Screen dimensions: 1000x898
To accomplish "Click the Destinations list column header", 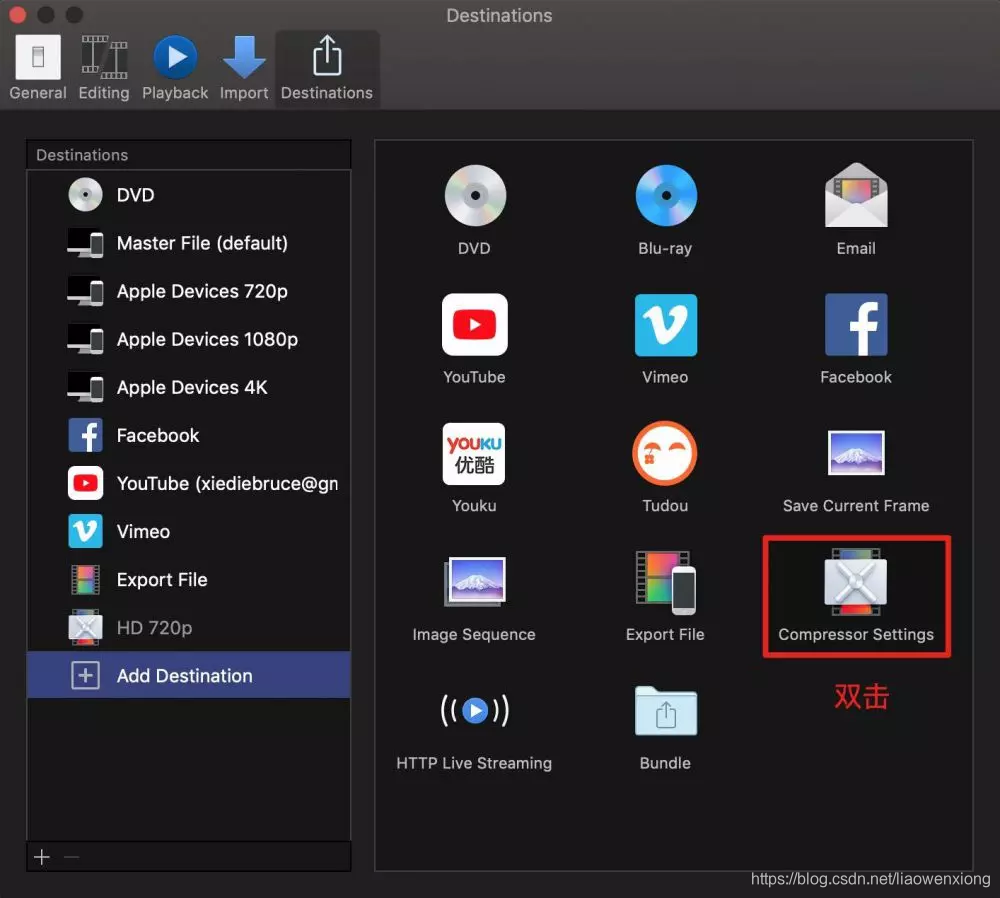I will pyautogui.click(x=189, y=155).
